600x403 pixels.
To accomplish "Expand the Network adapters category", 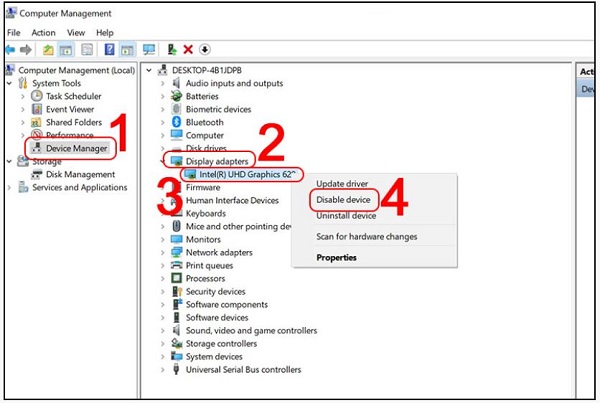I will (x=163, y=252).
